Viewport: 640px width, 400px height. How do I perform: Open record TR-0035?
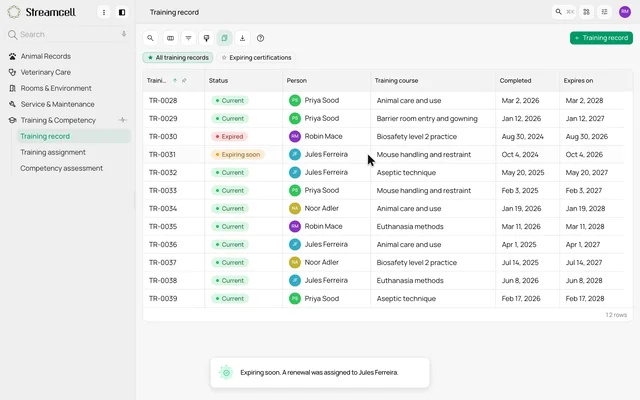[163, 226]
